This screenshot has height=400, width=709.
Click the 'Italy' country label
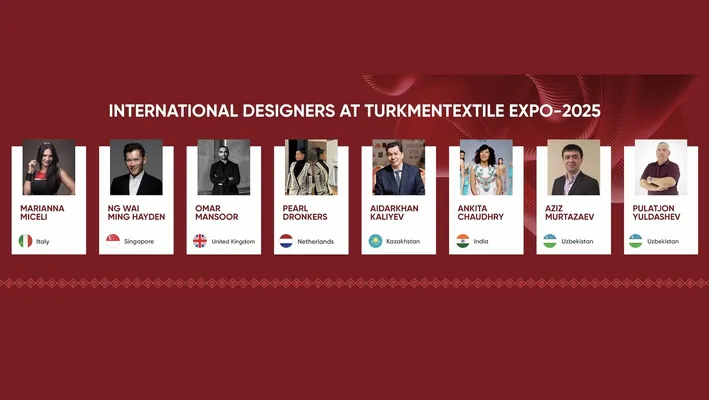click(43, 241)
